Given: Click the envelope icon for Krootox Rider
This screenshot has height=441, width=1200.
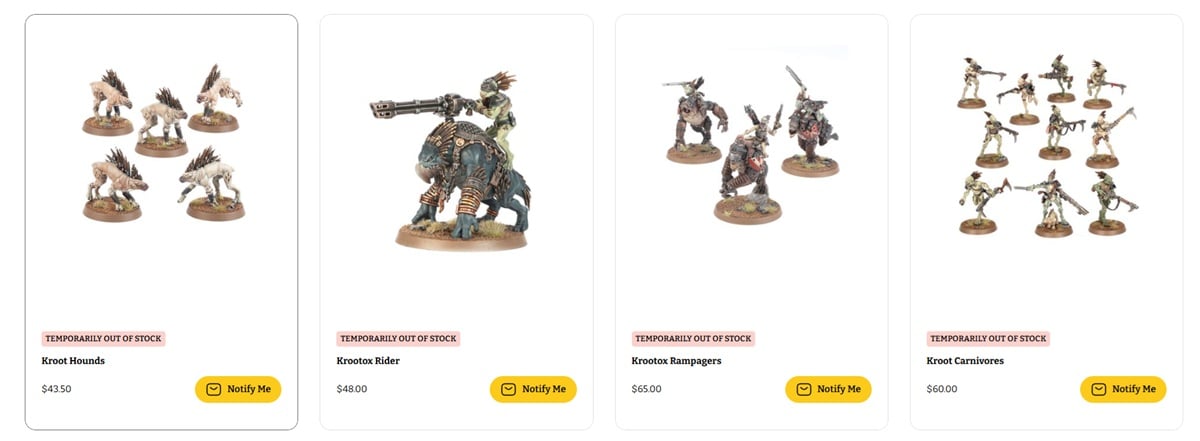Looking at the screenshot, I should pos(508,389).
